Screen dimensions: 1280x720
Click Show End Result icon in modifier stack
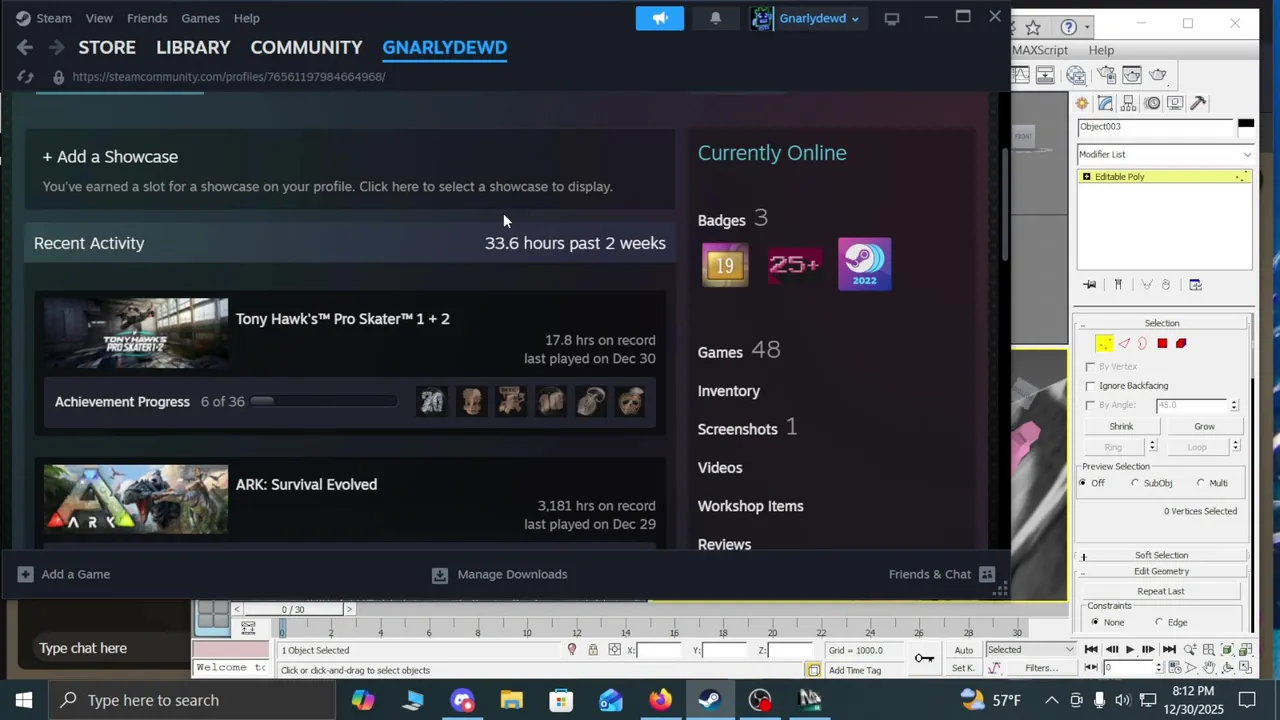[1118, 285]
